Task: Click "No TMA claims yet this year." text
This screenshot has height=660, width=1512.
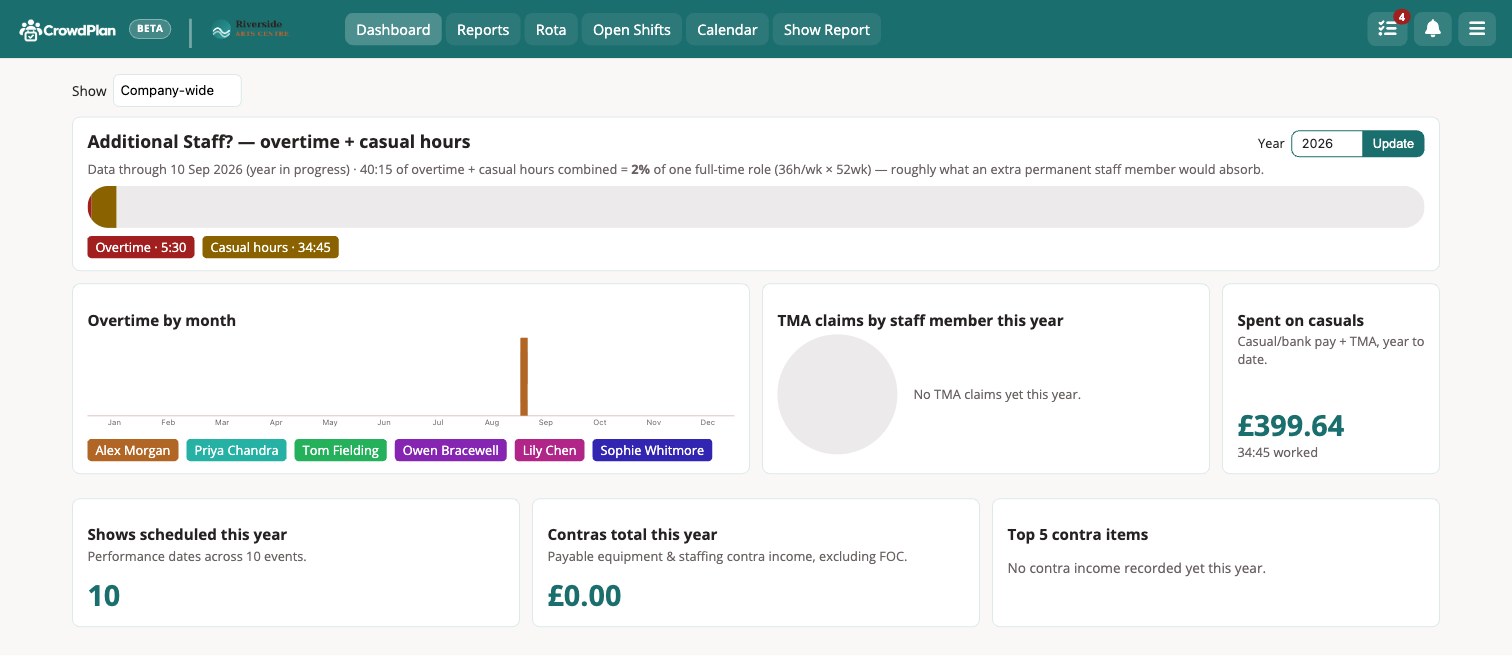Action: tap(997, 394)
